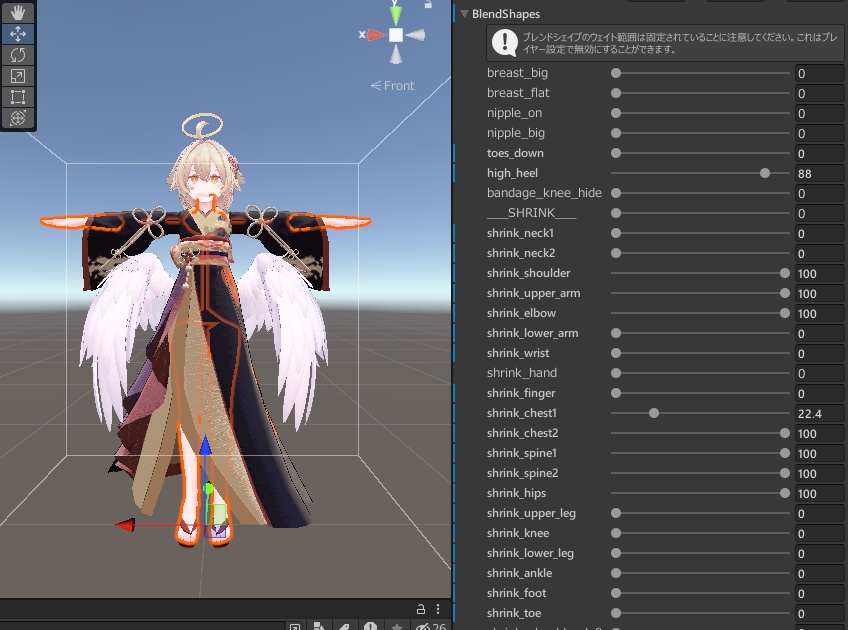
Task: Click the green plane handle of move gizmo
Action: click(218, 514)
